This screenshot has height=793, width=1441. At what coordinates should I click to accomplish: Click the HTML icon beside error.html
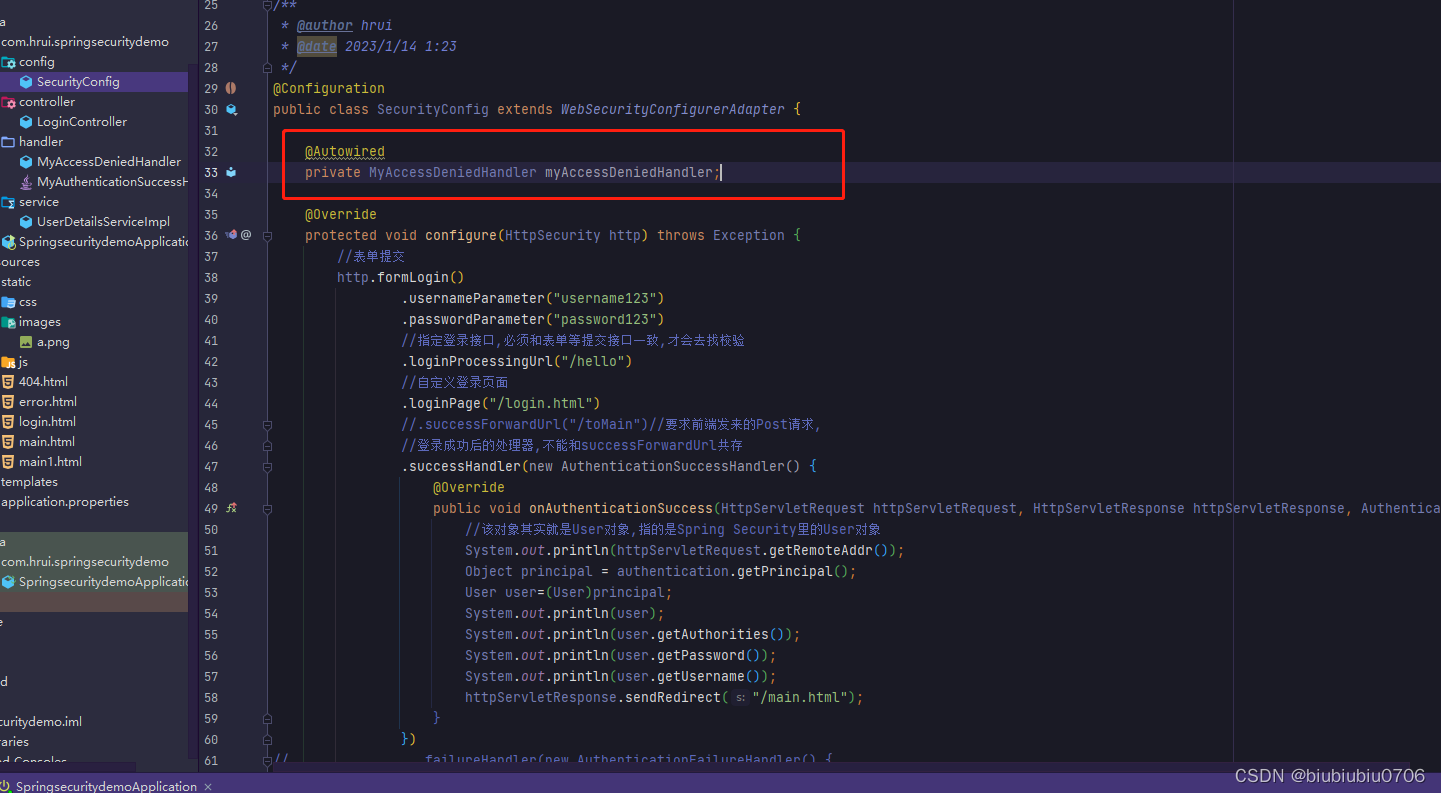[x=8, y=402]
